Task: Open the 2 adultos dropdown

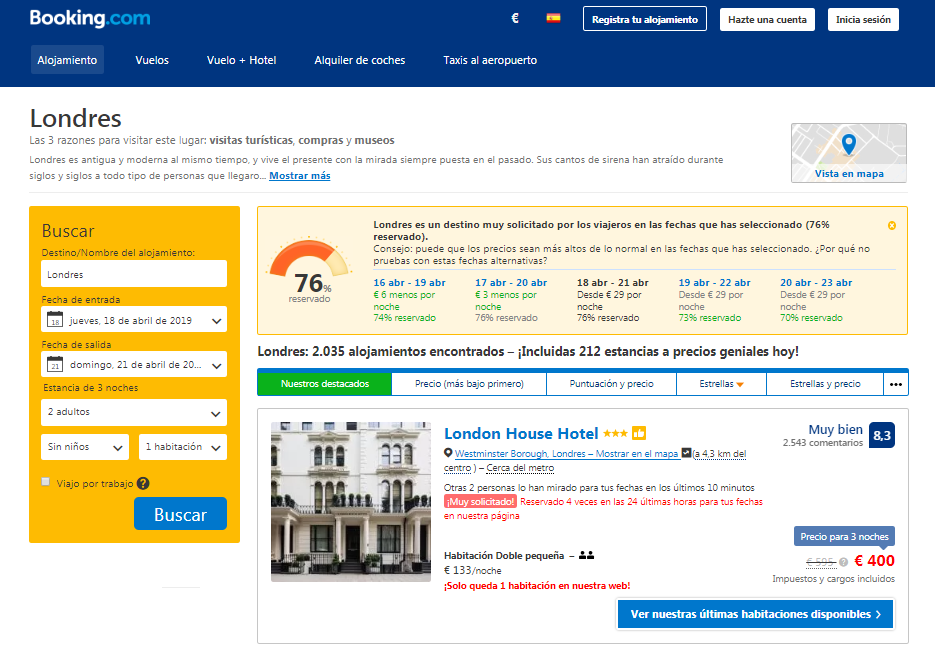Action: click(134, 412)
